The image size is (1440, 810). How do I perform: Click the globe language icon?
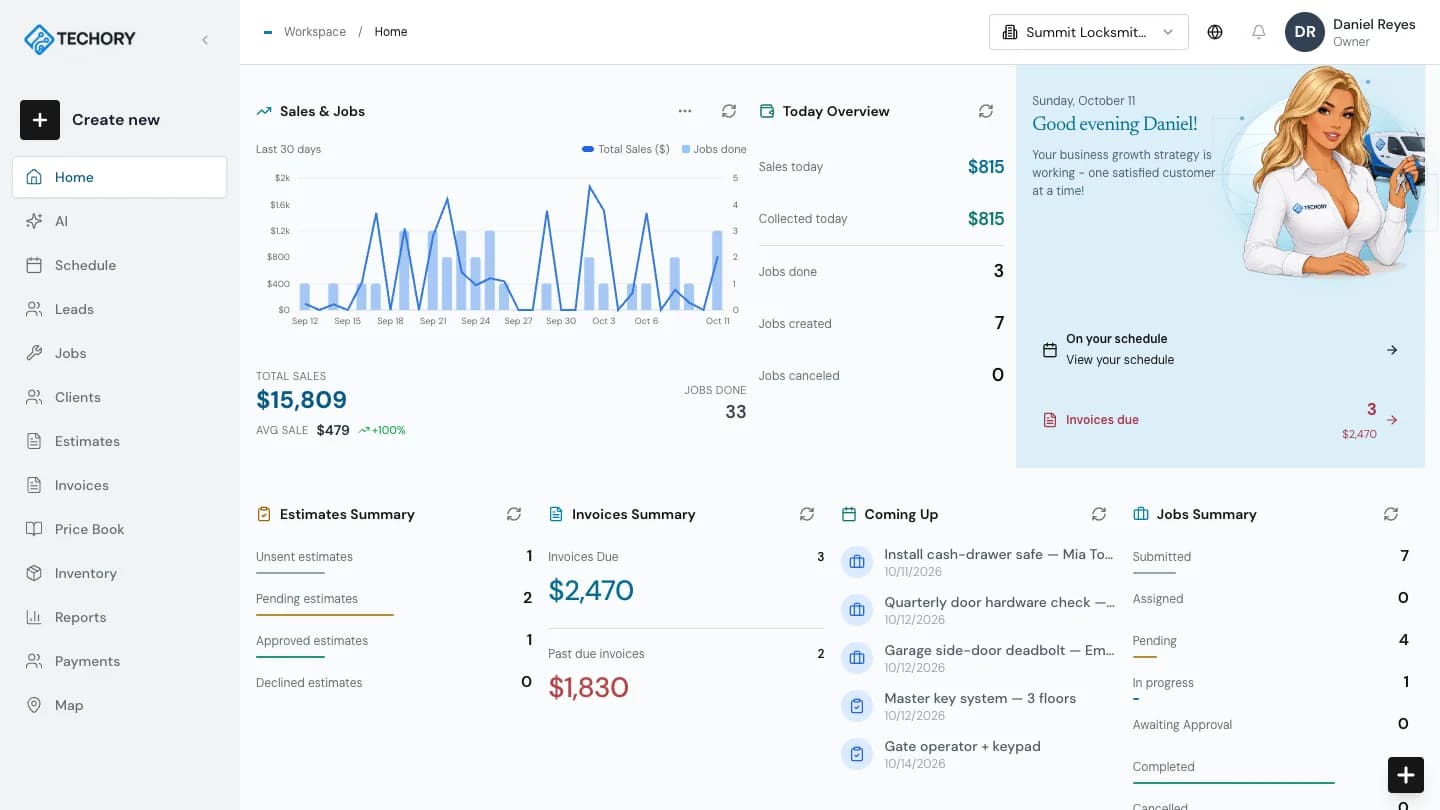coord(1215,32)
